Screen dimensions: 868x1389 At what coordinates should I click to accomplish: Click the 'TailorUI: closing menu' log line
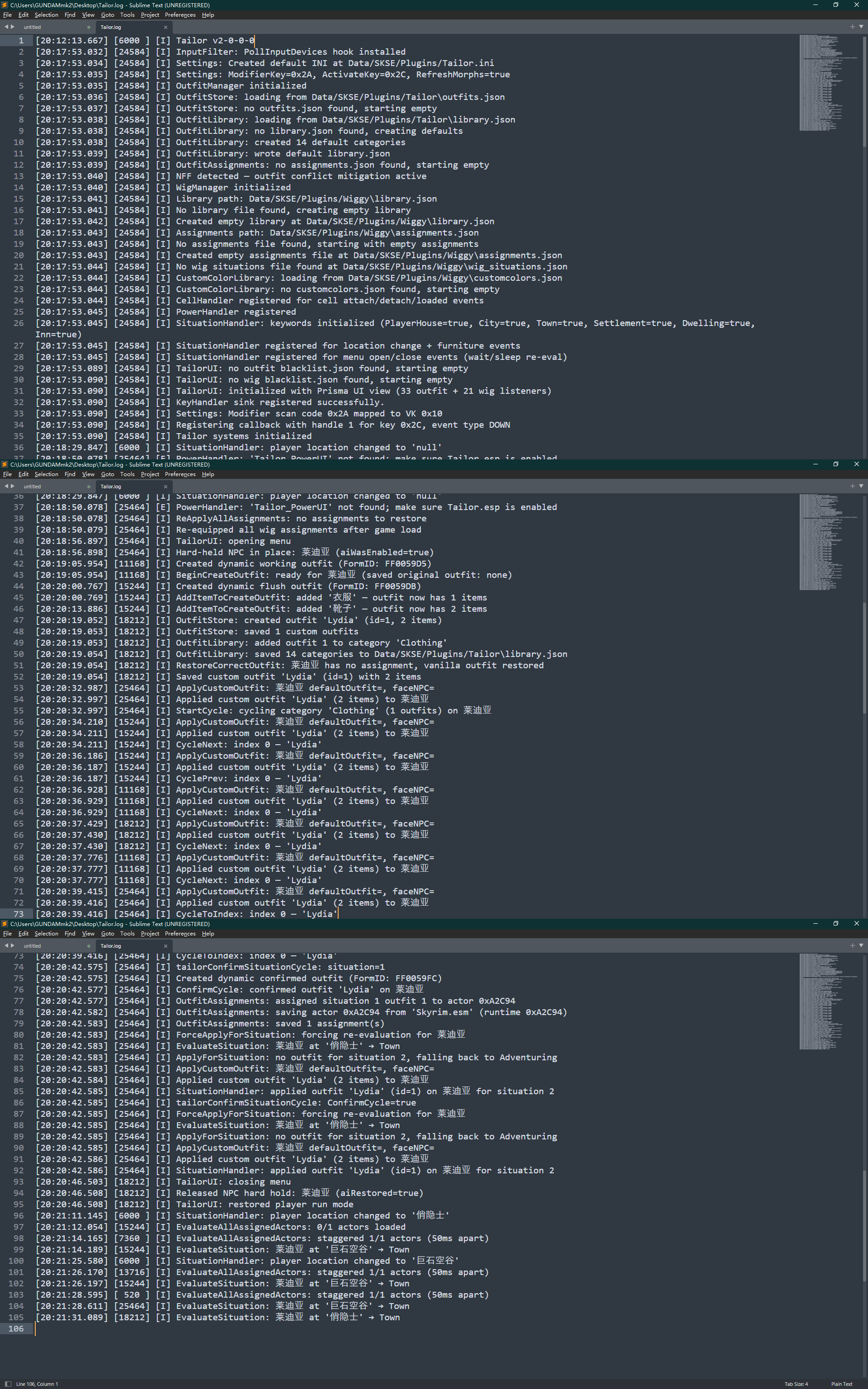click(x=163, y=1182)
